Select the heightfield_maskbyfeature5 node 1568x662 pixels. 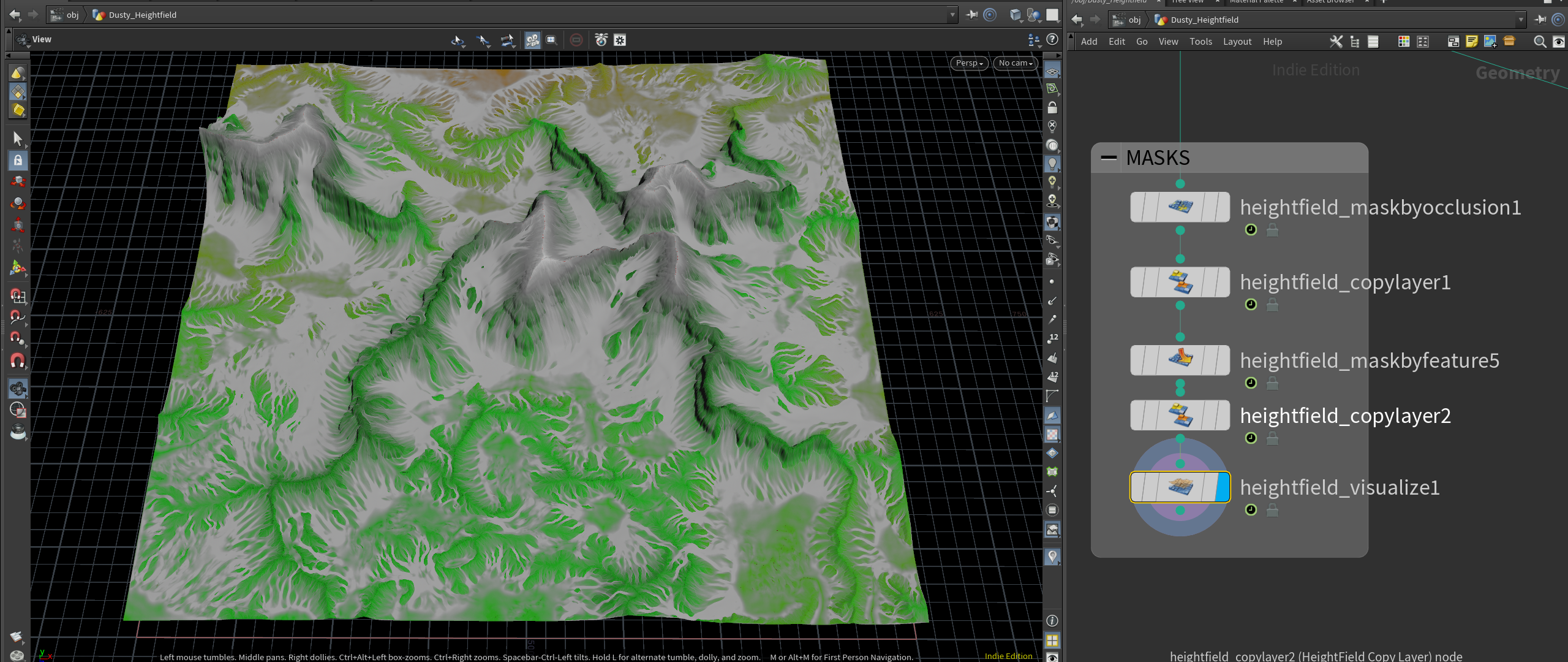[x=1180, y=360]
